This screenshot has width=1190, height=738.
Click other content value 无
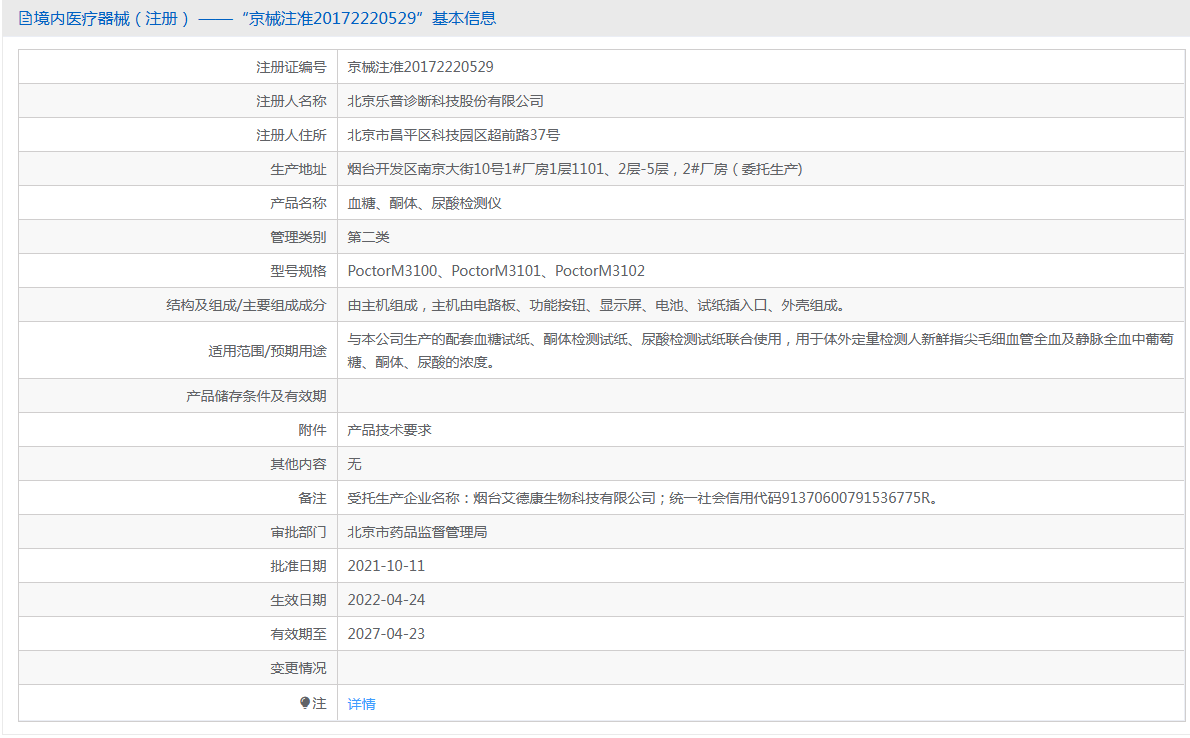[354, 464]
